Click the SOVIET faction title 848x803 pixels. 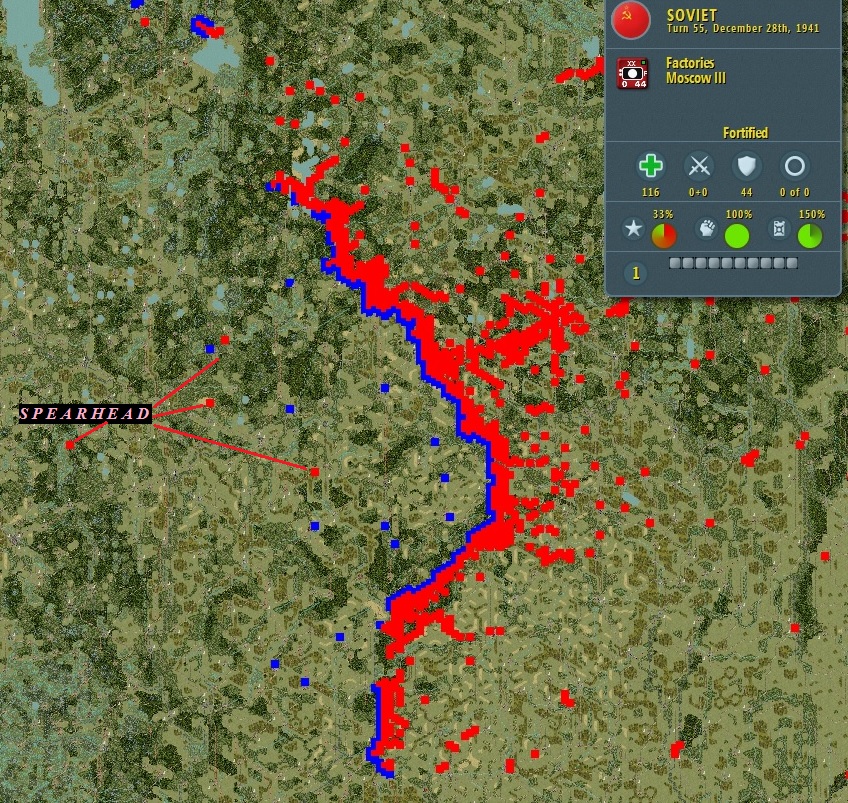pos(692,15)
